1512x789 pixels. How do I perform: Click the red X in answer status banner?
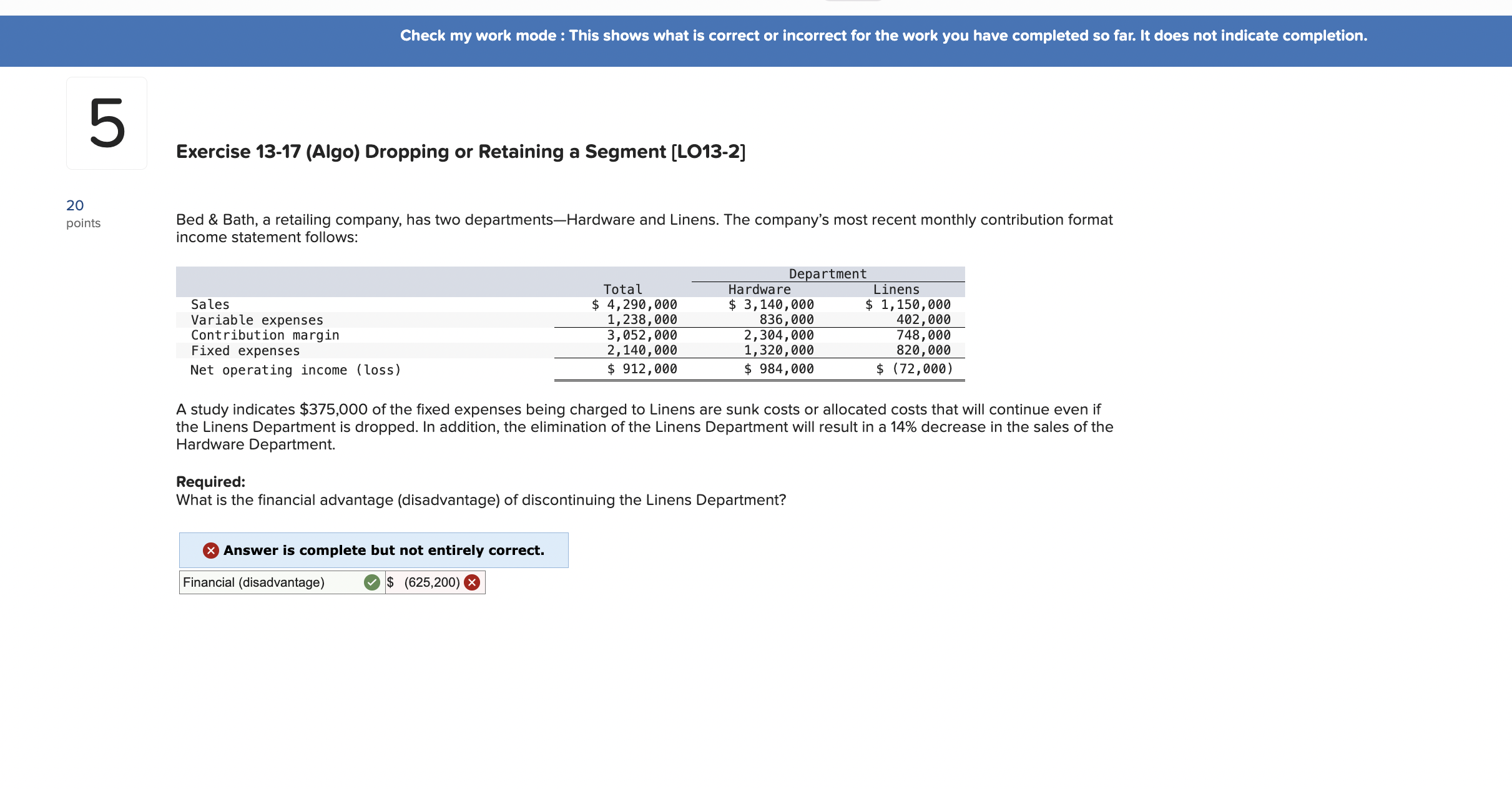pyautogui.click(x=211, y=550)
